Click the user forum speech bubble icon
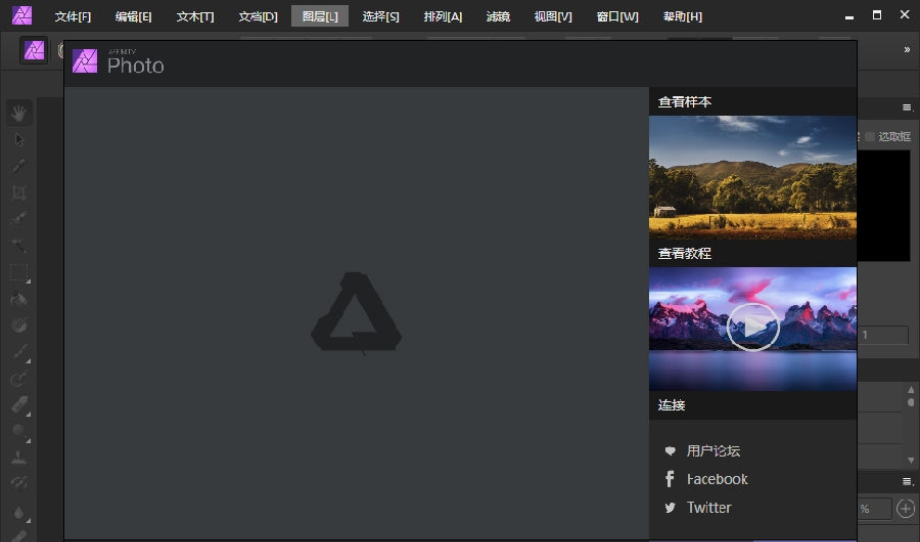 coord(669,450)
